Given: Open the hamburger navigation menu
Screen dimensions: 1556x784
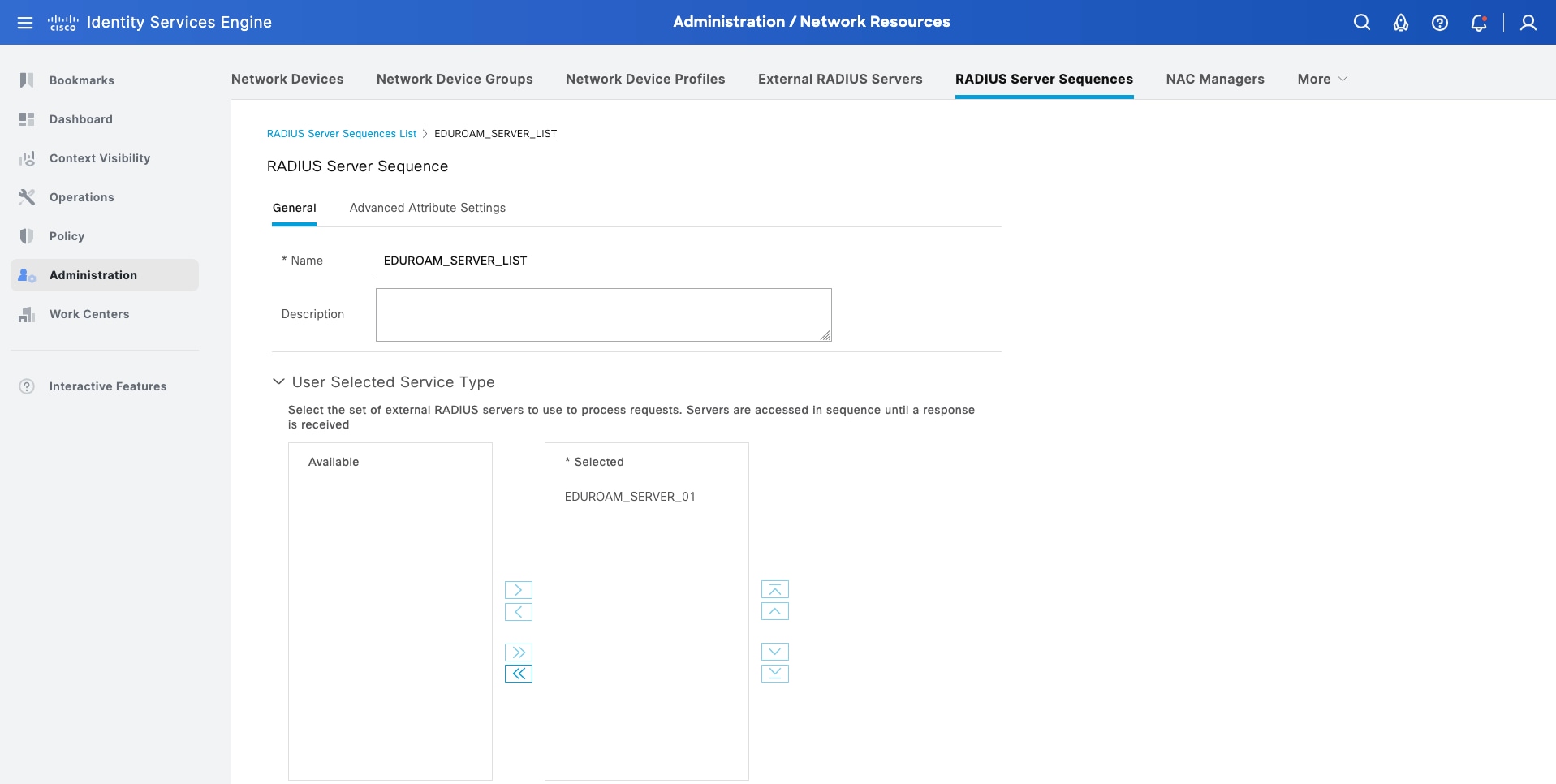Looking at the screenshot, I should [x=25, y=23].
